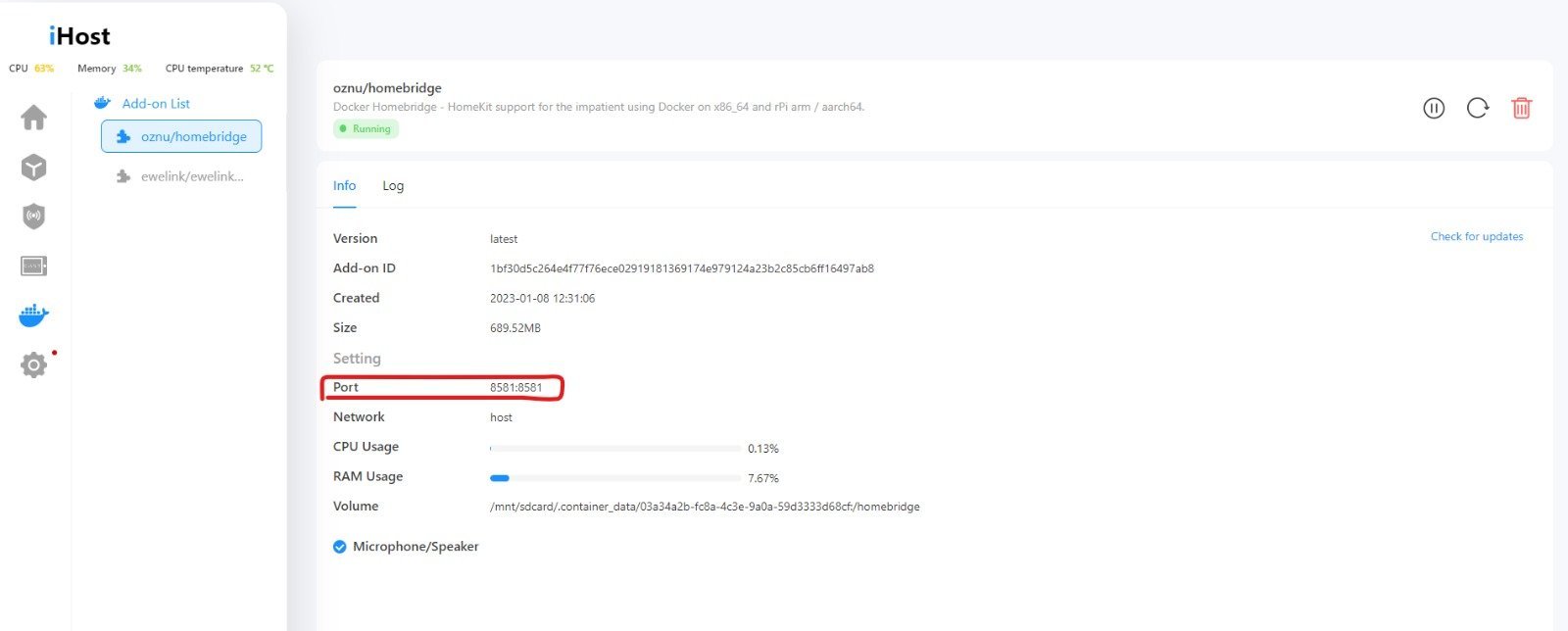Click Check for updates link
Viewport: 1568px width, 631px height.
(1477, 236)
